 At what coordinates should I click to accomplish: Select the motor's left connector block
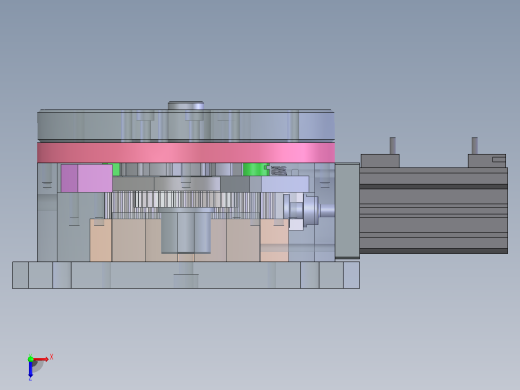click(x=380, y=161)
